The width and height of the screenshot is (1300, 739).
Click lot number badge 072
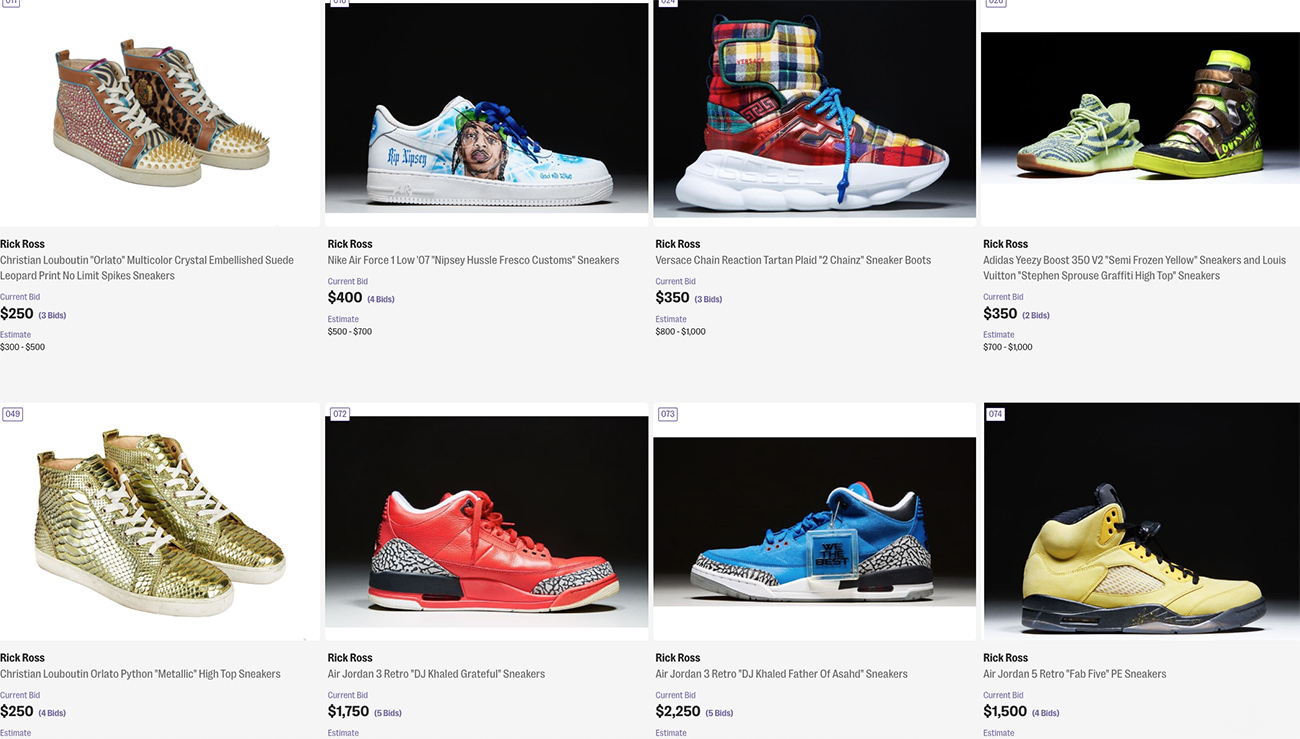click(x=340, y=414)
